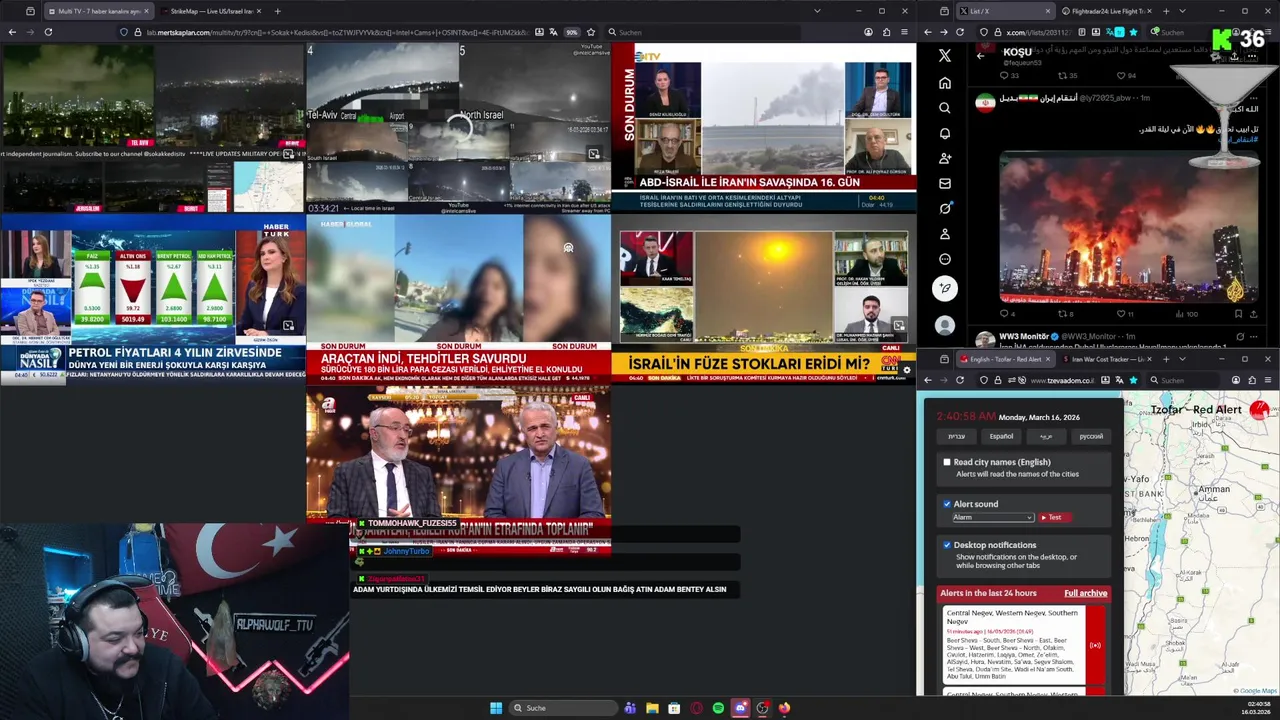Toggle Desktop notifications checkbox

[x=947, y=545]
